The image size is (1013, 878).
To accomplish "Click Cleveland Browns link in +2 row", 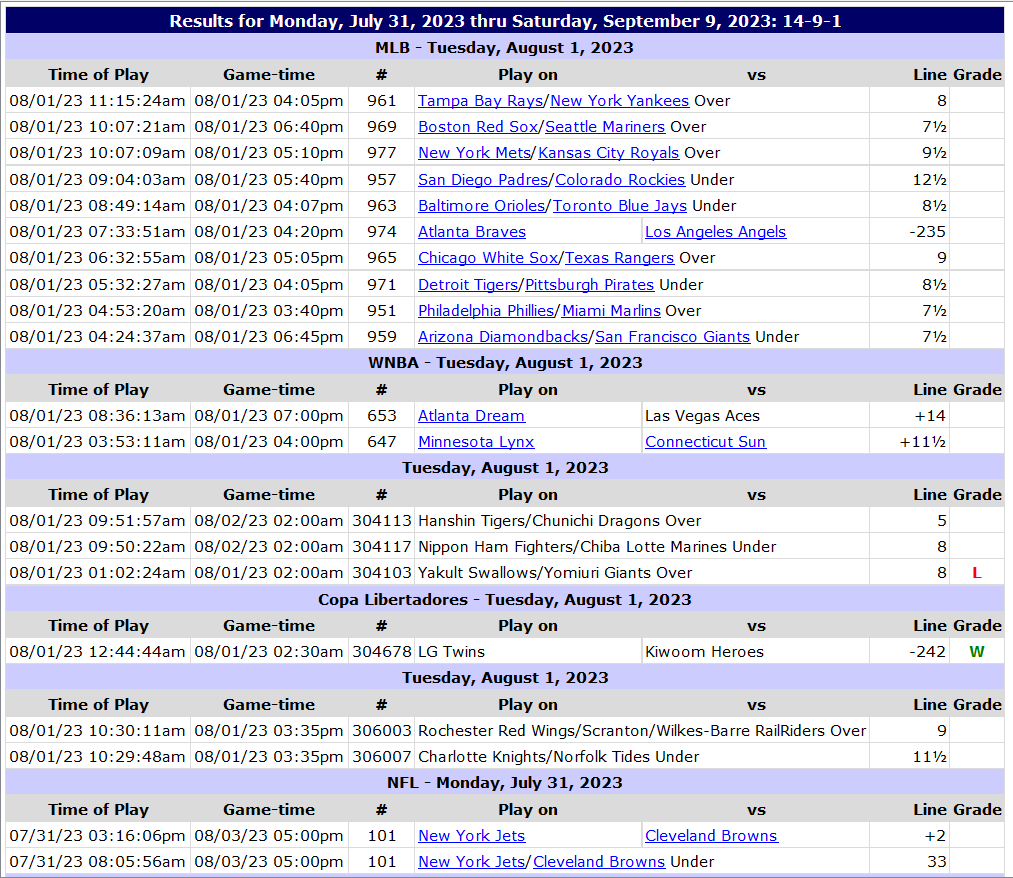I will tap(711, 836).
